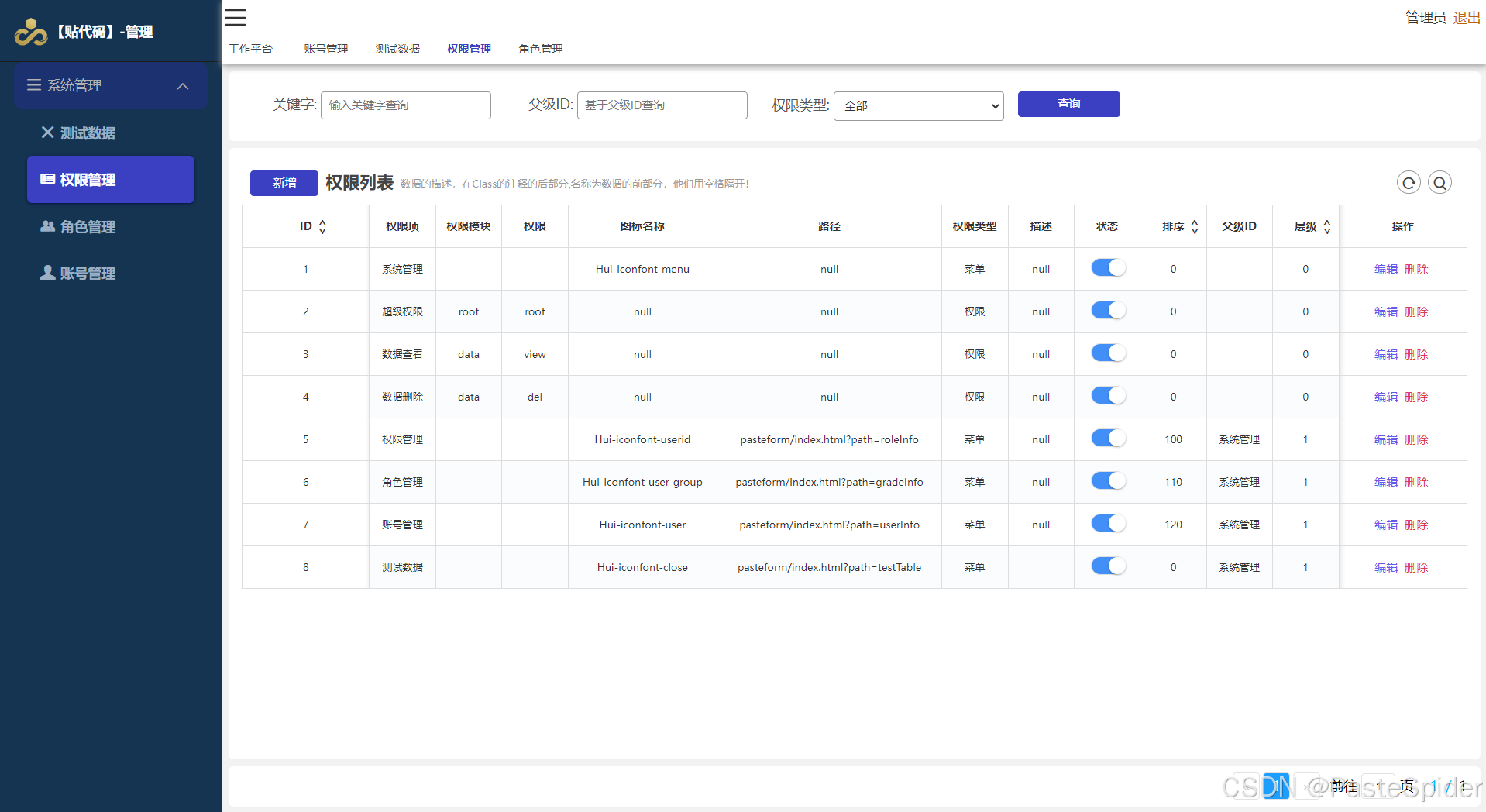Sort table by 层级 column arrows
This screenshot has width=1486, height=812.
point(1327,226)
